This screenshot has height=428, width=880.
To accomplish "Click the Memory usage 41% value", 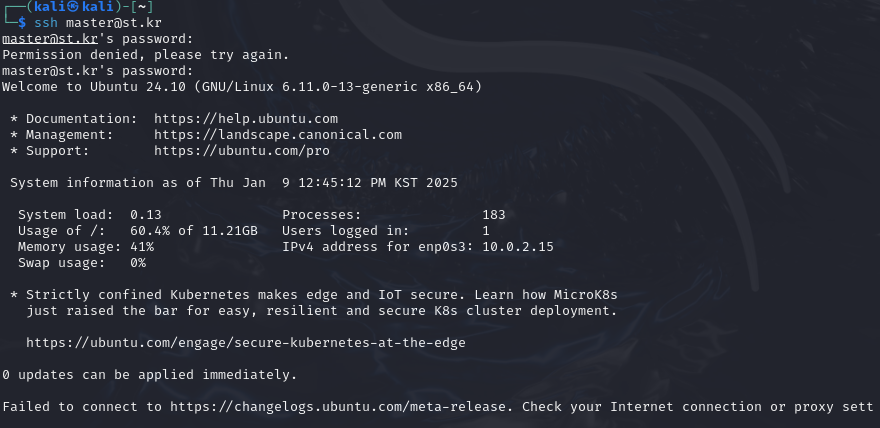I will click(142, 247).
